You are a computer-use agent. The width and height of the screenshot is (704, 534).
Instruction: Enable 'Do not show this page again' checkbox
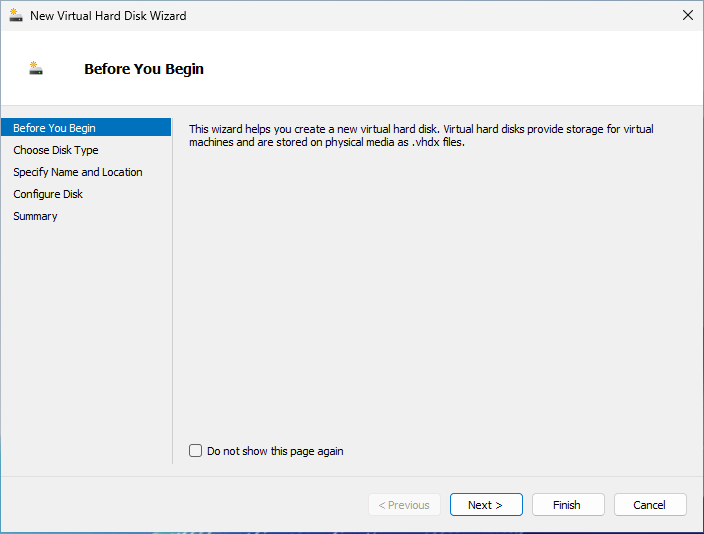[196, 451]
